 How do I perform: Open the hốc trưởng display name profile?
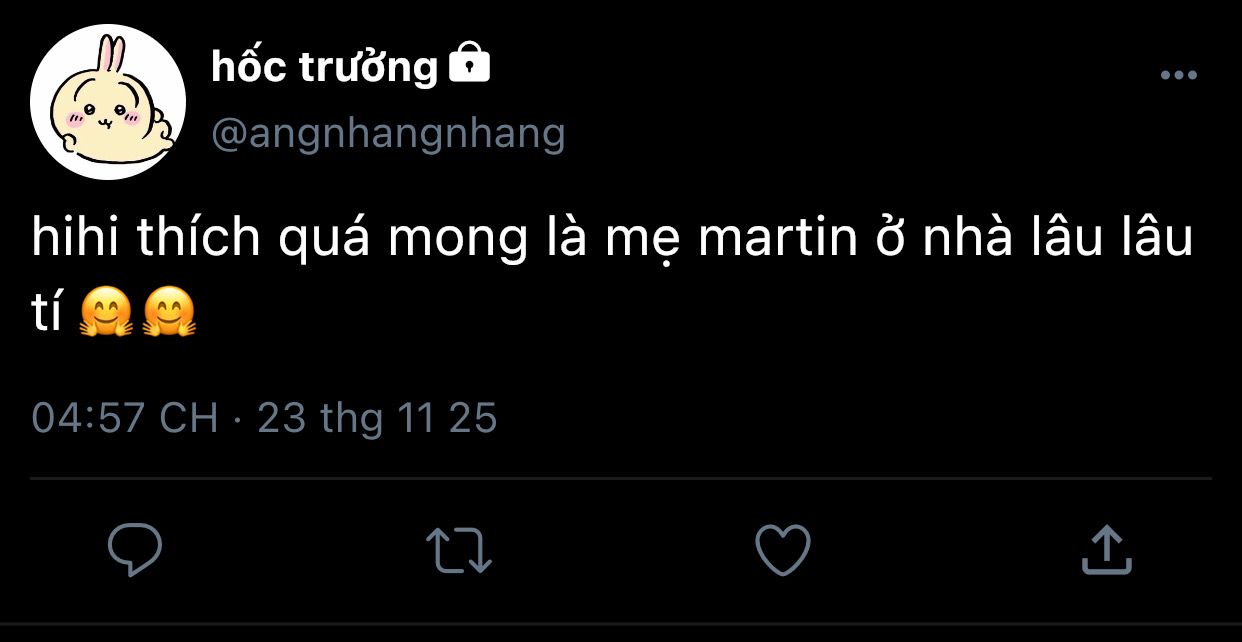click(325, 67)
